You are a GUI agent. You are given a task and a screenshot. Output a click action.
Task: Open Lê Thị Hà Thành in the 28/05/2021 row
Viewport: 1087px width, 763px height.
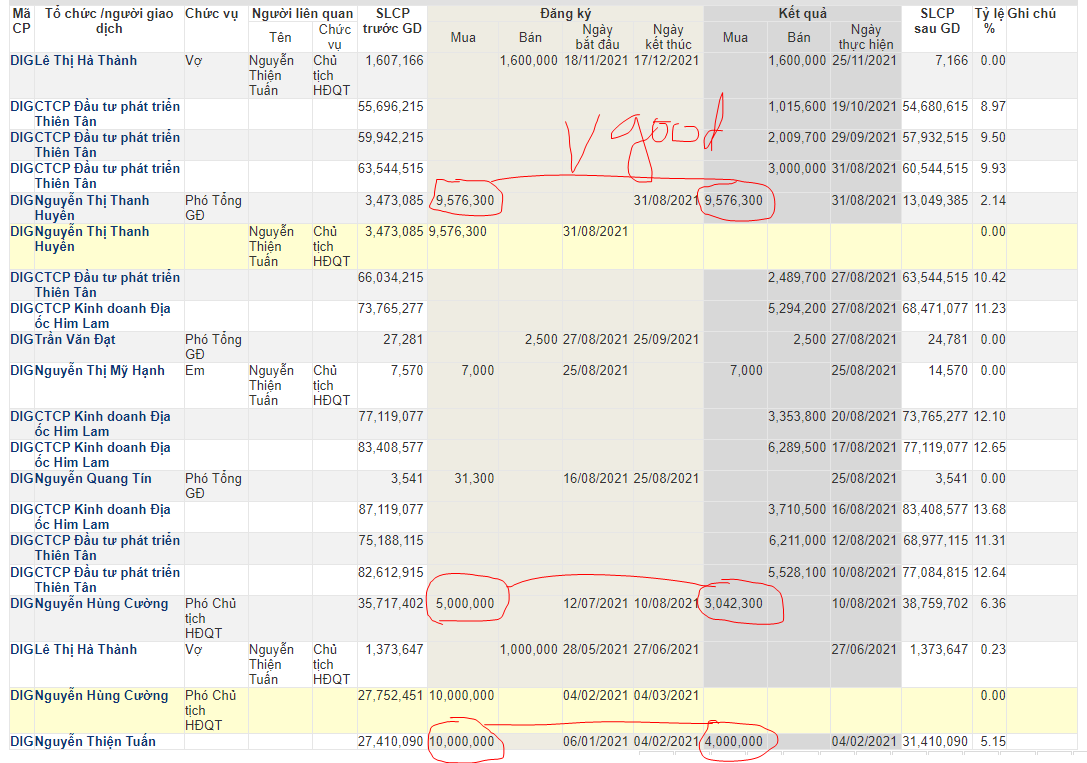point(86,650)
